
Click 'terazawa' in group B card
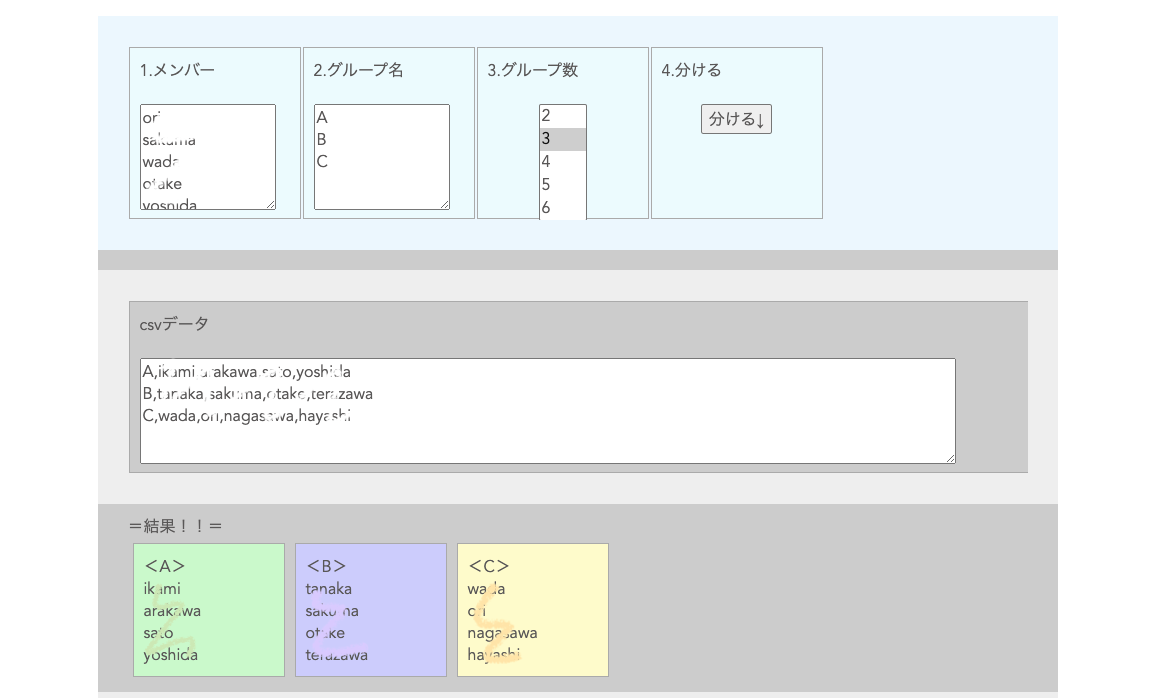[x=336, y=655]
